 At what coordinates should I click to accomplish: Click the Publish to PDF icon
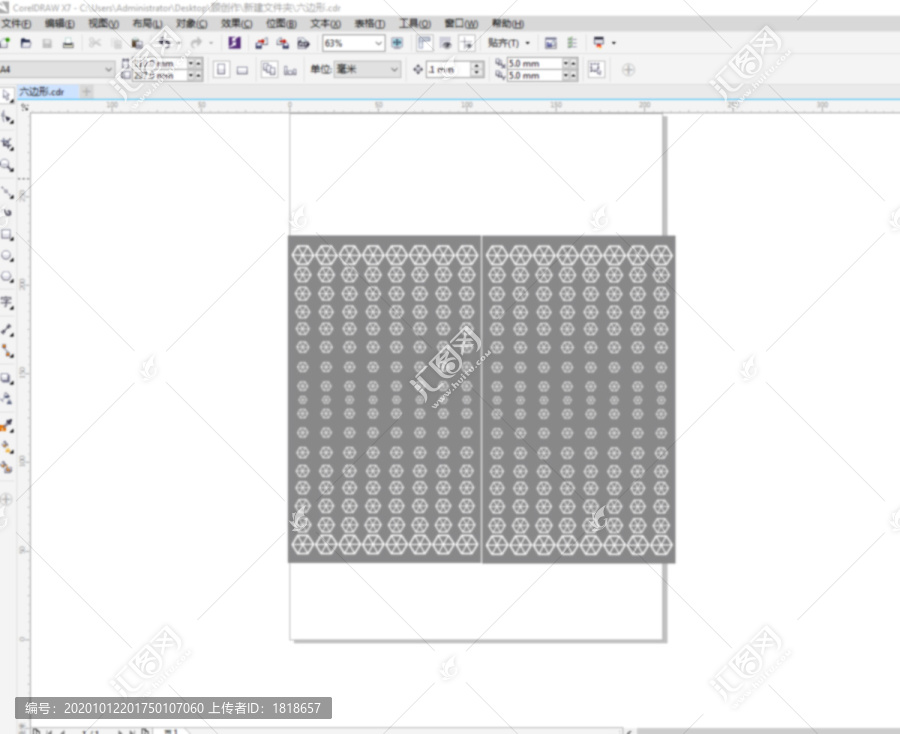[303, 43]
